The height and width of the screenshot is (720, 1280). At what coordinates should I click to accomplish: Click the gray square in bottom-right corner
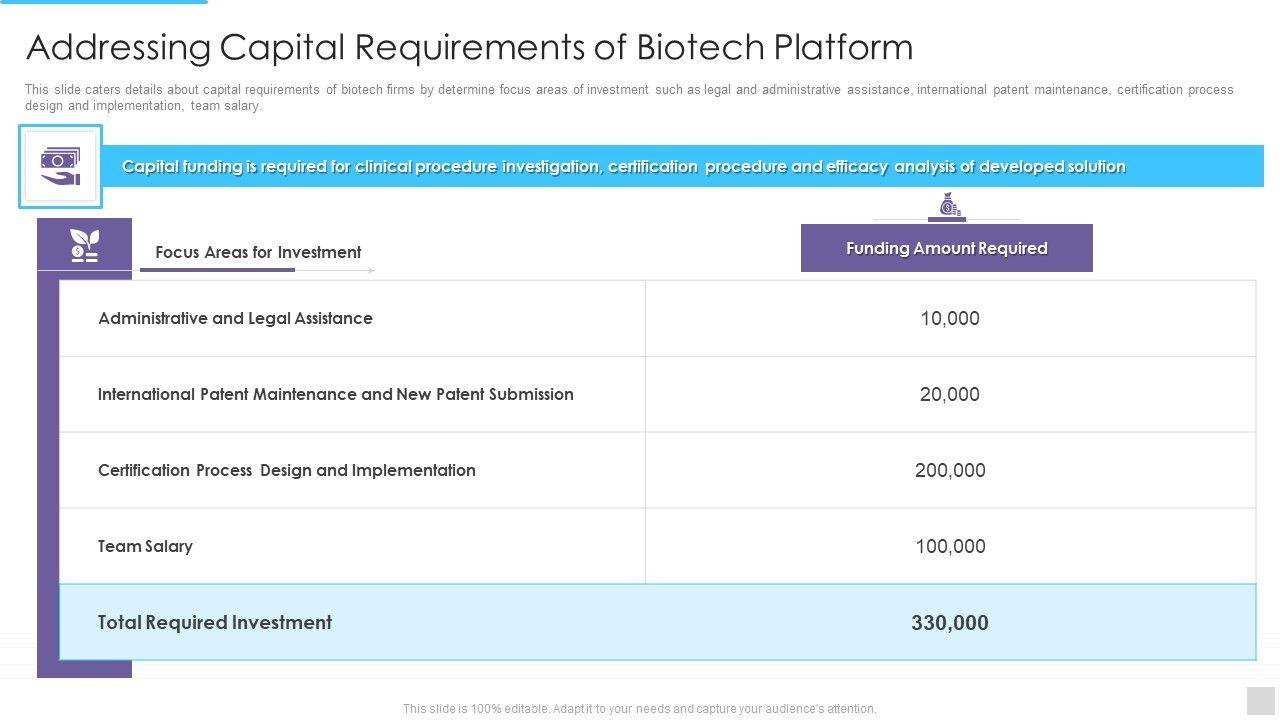click(1260, 700)
